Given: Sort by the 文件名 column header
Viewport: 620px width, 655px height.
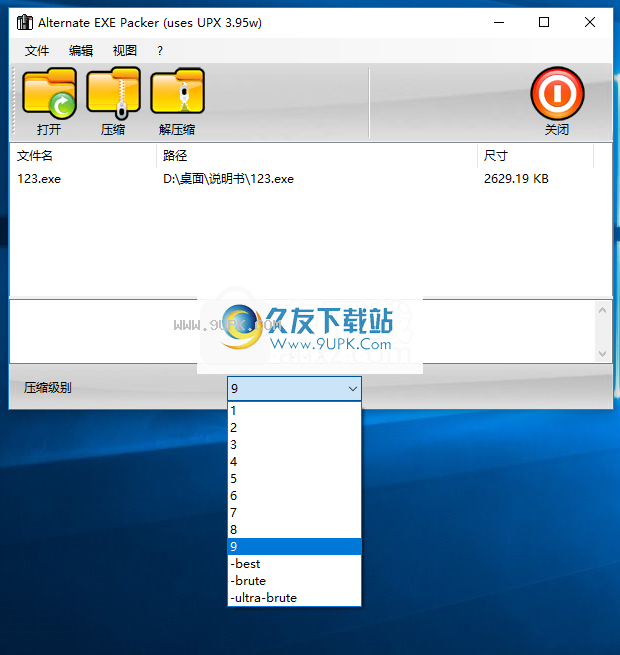Looking at the screenshot, I should coord(83,156).
